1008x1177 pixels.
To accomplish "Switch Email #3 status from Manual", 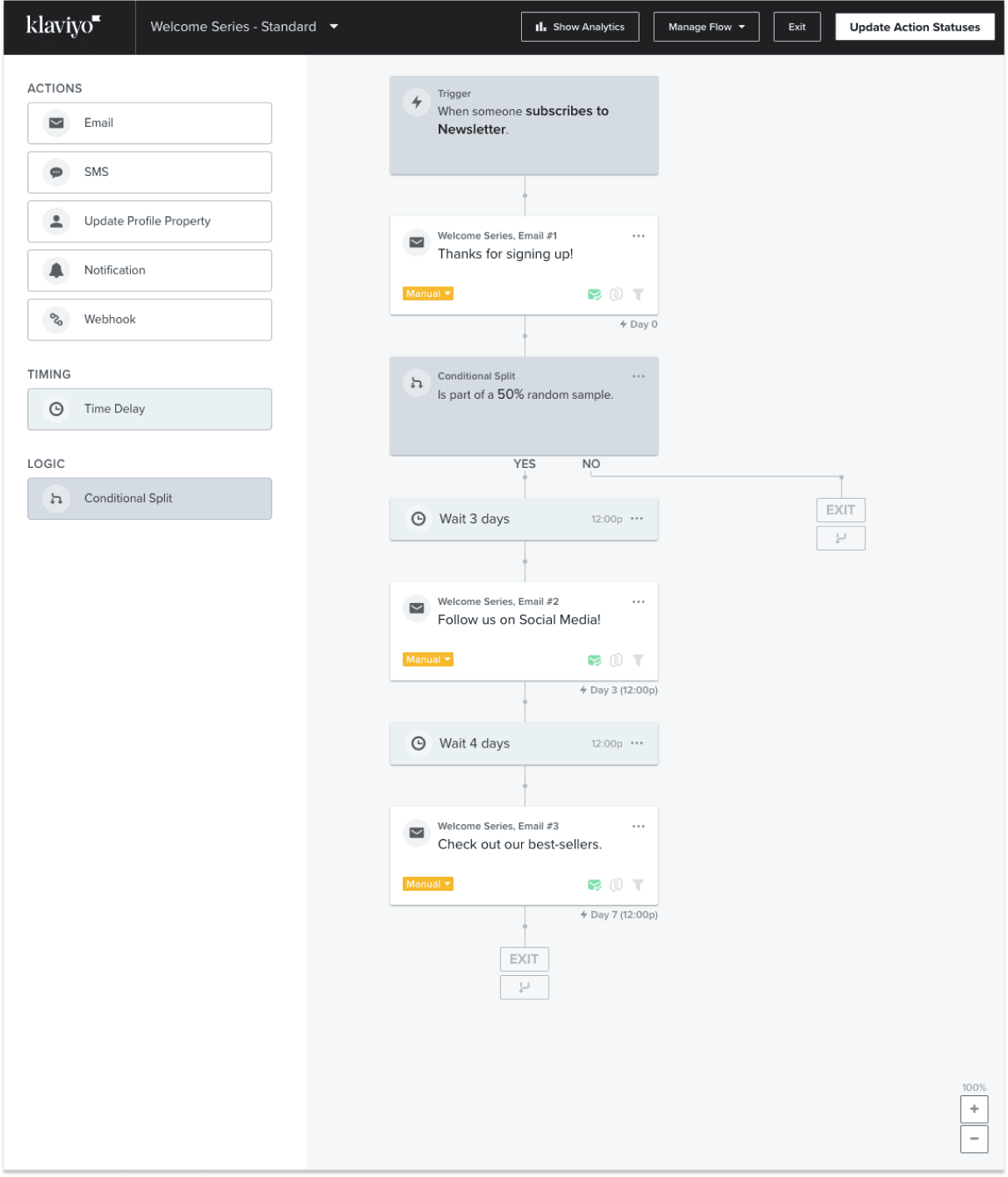I will pos(427,883).
